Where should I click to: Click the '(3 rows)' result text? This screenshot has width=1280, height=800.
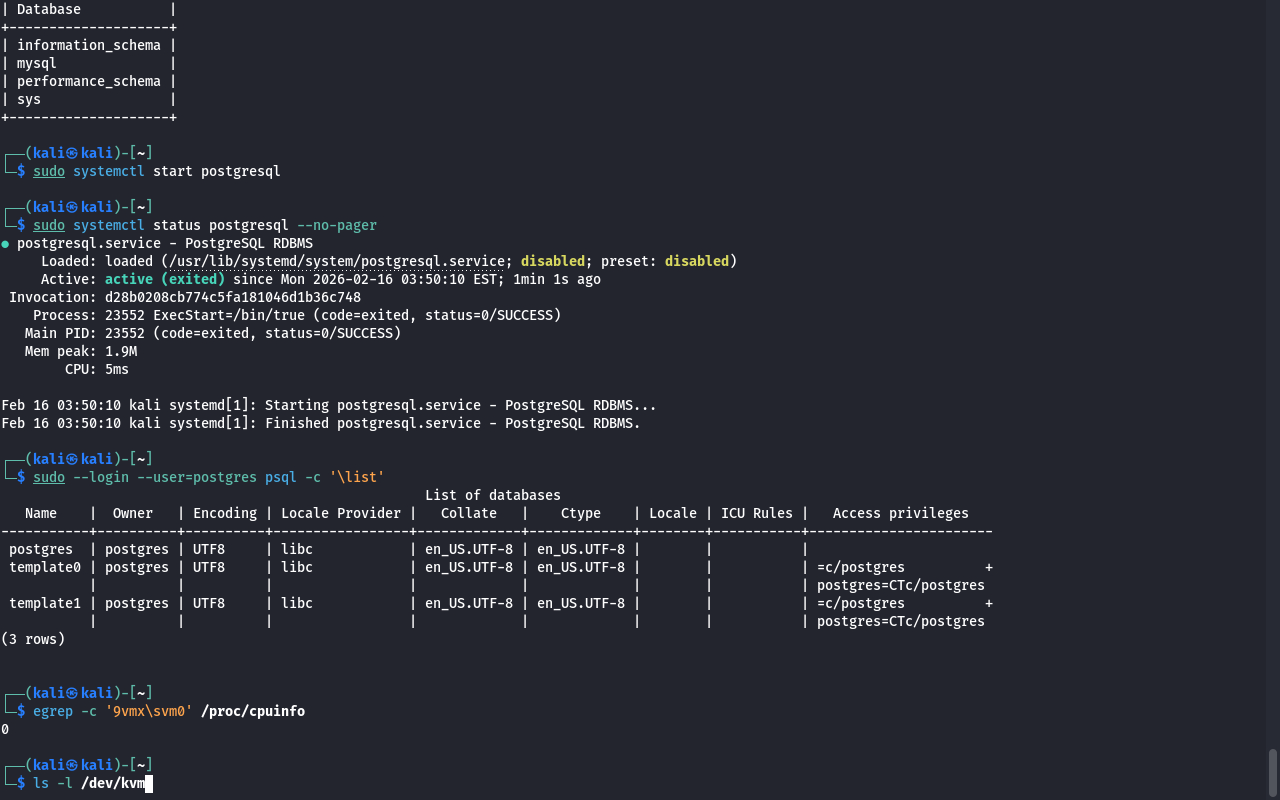click(x=33, y=639)
